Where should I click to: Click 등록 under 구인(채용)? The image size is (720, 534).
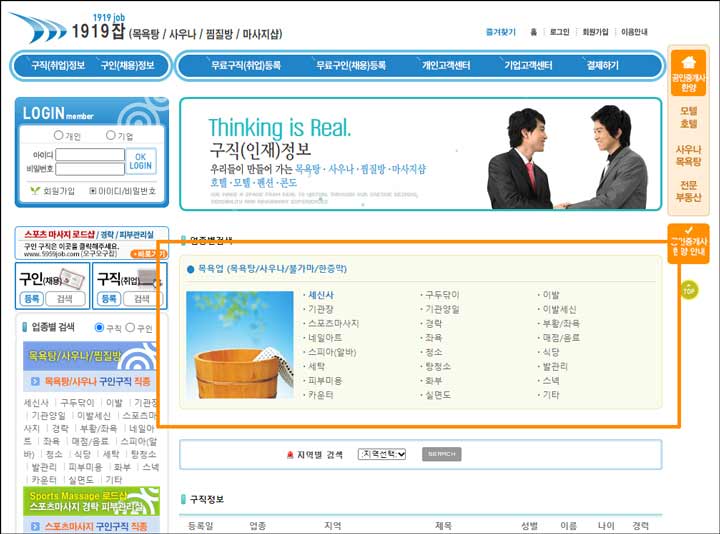click(x=32, y=299)
